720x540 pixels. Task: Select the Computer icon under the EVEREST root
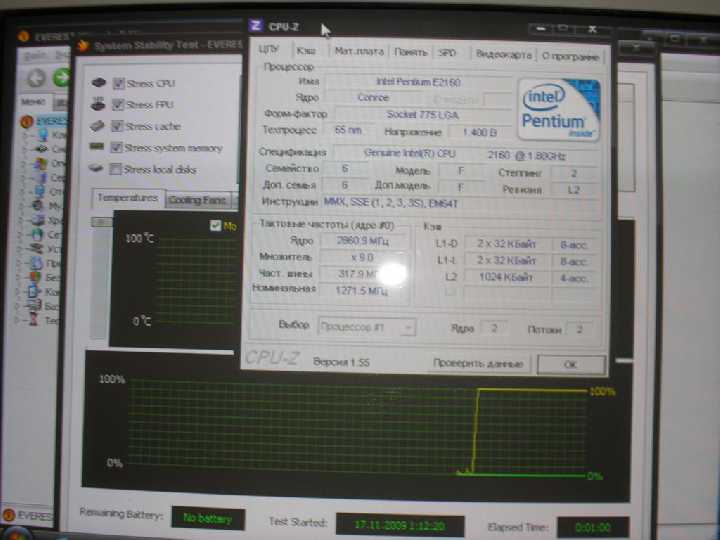(43, 135)
